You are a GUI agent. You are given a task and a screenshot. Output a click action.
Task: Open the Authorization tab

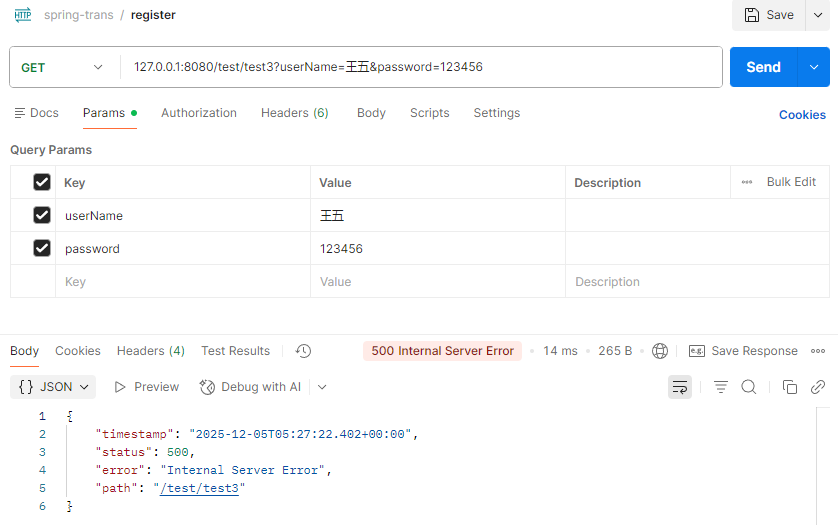[199, 113]
